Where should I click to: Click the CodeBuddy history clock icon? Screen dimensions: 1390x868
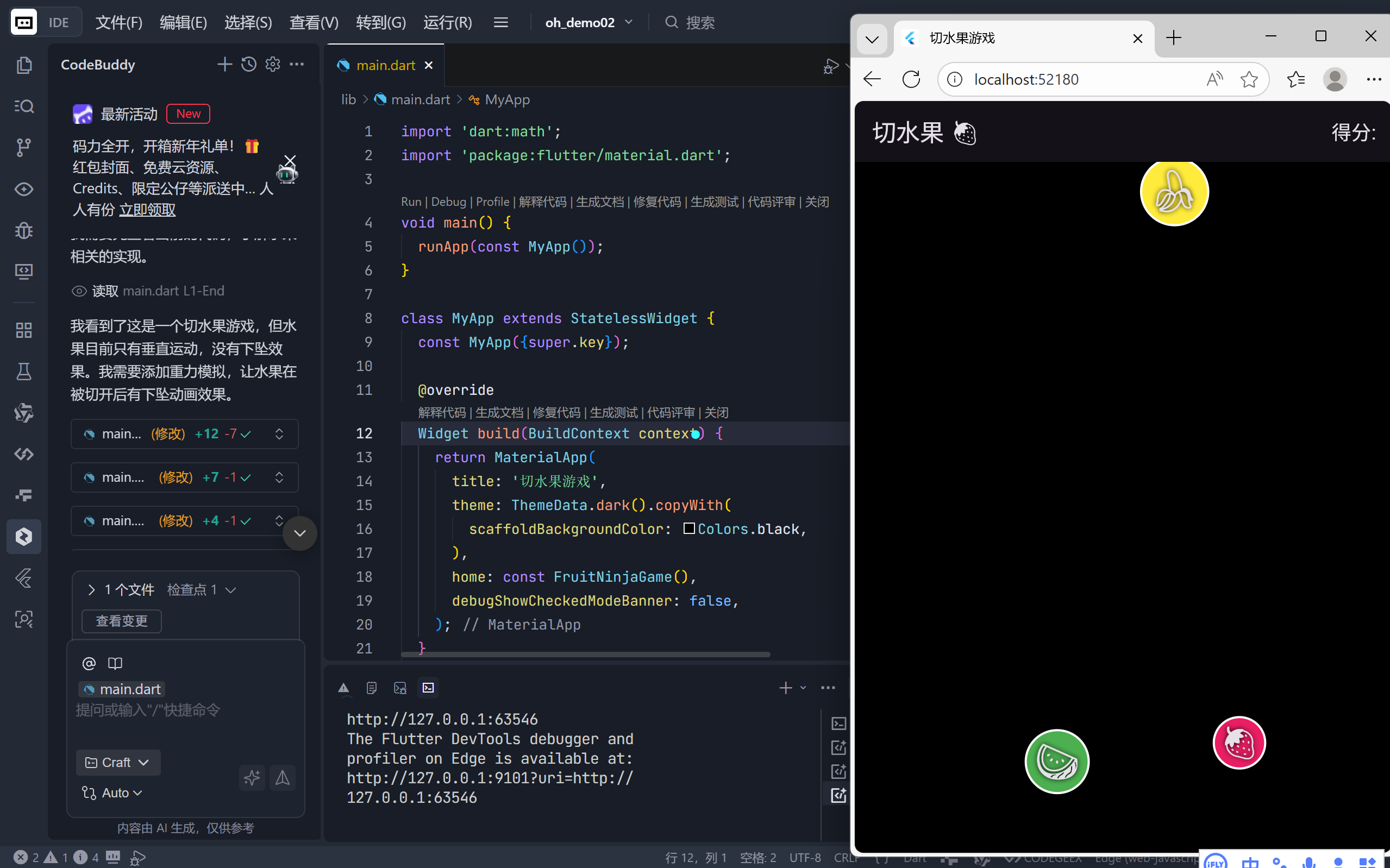click(x=249, y=64)
